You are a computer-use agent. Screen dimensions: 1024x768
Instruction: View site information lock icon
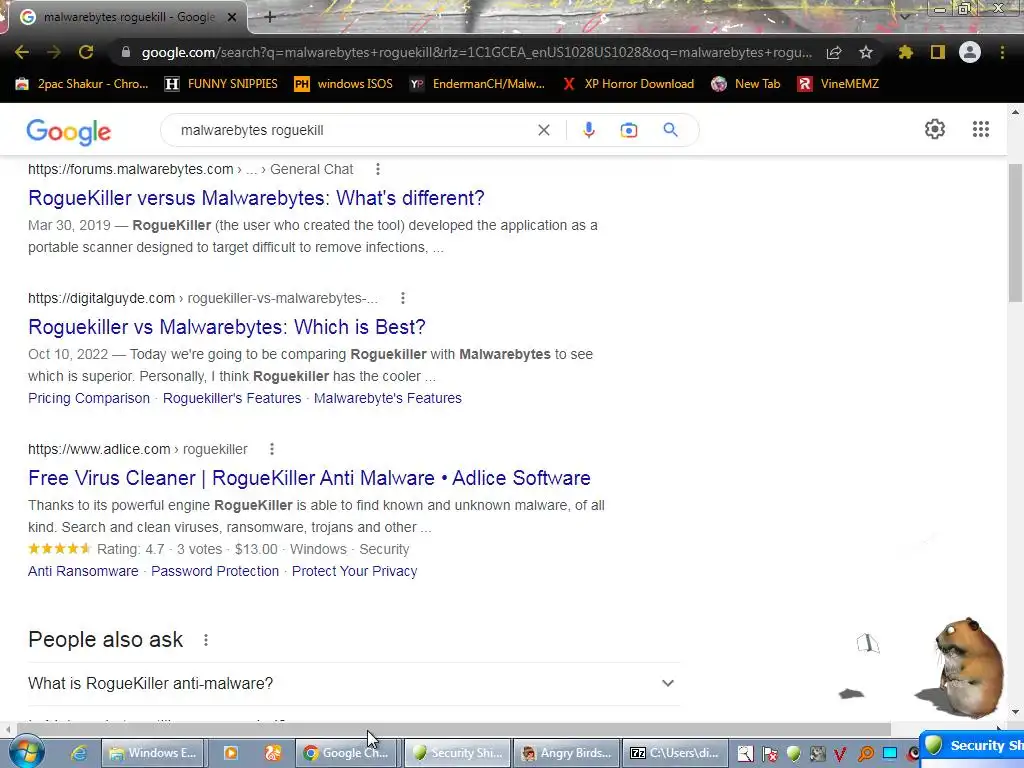click(x=125, y=52)
